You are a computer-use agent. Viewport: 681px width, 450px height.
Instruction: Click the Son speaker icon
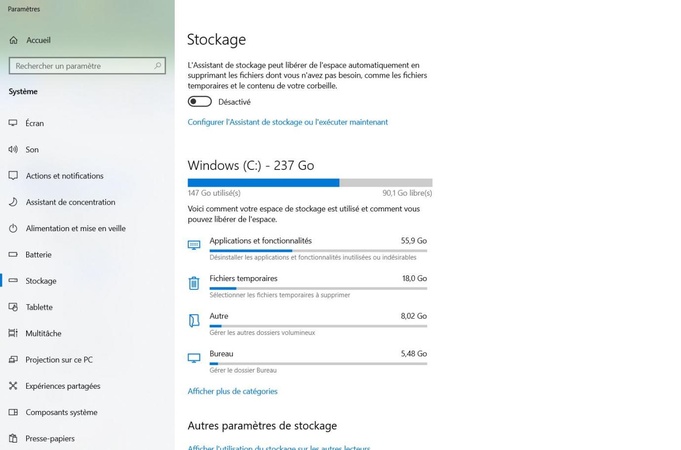(x=13, y=149)
